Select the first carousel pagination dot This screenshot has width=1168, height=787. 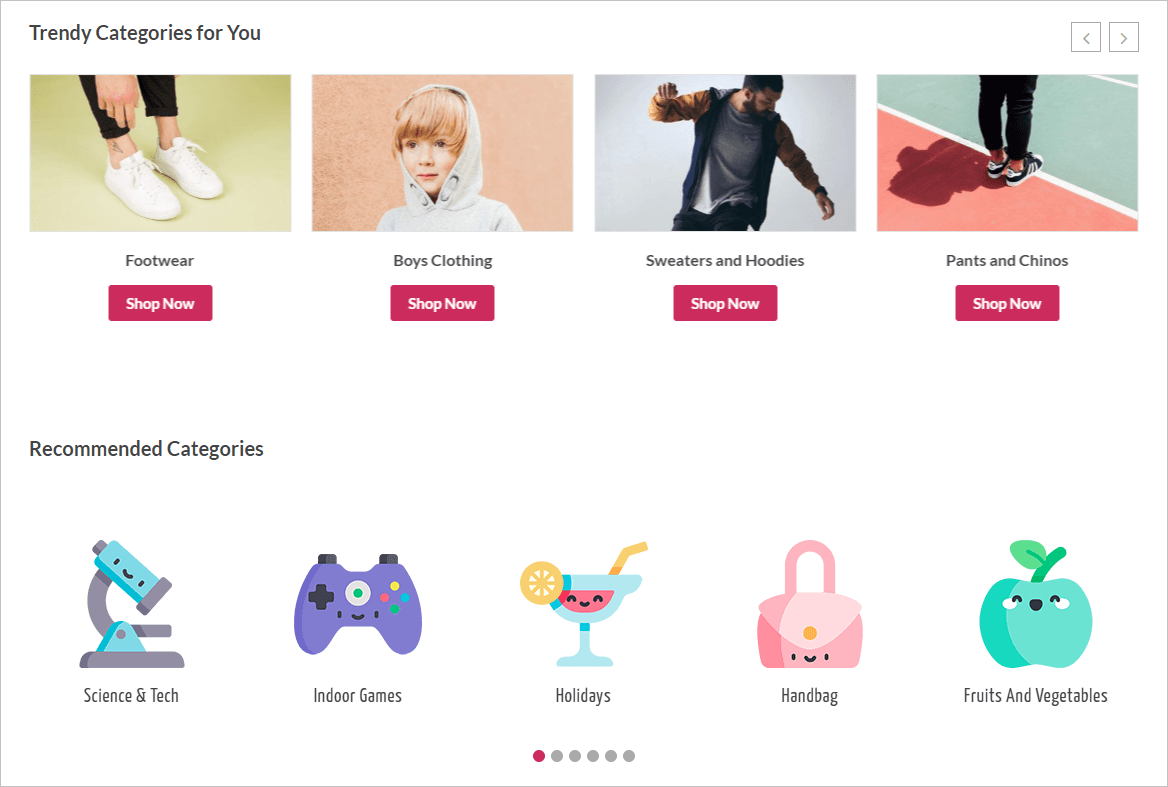[539, 756]
